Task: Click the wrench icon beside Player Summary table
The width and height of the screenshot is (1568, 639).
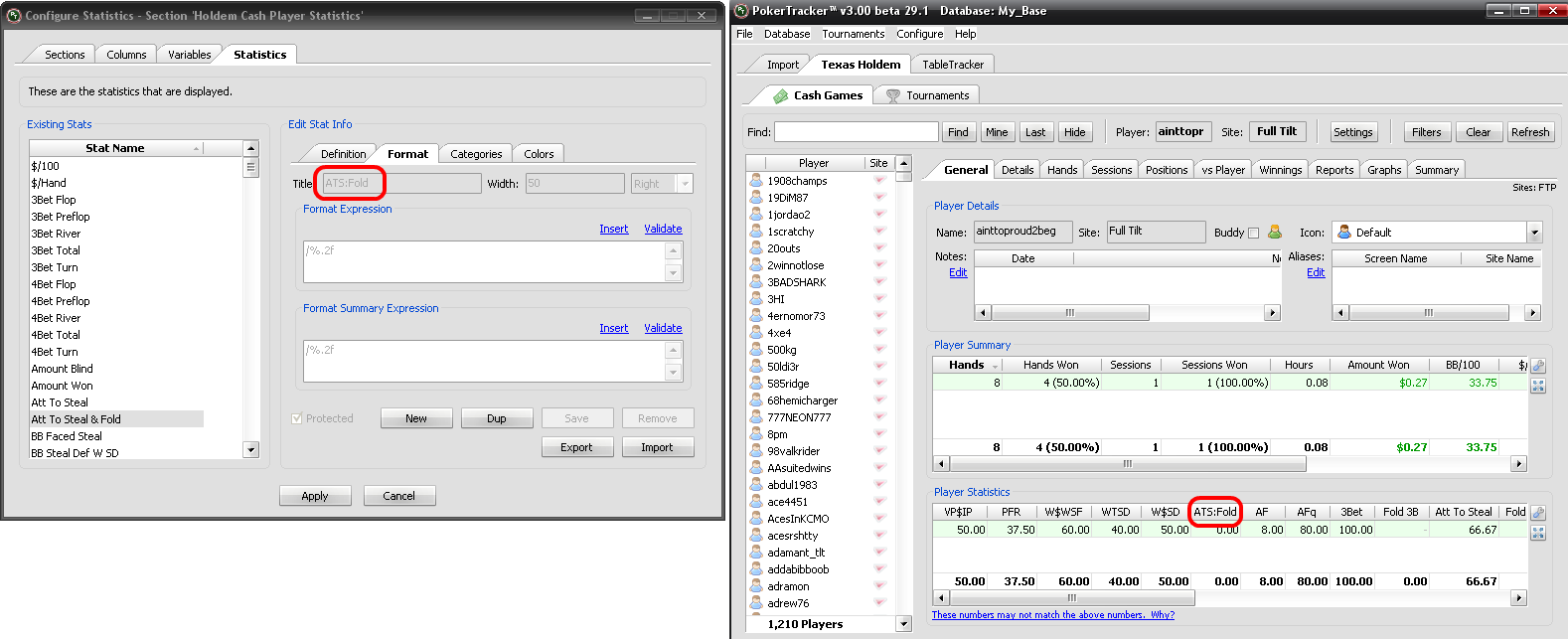Action: pos(1538,366)
